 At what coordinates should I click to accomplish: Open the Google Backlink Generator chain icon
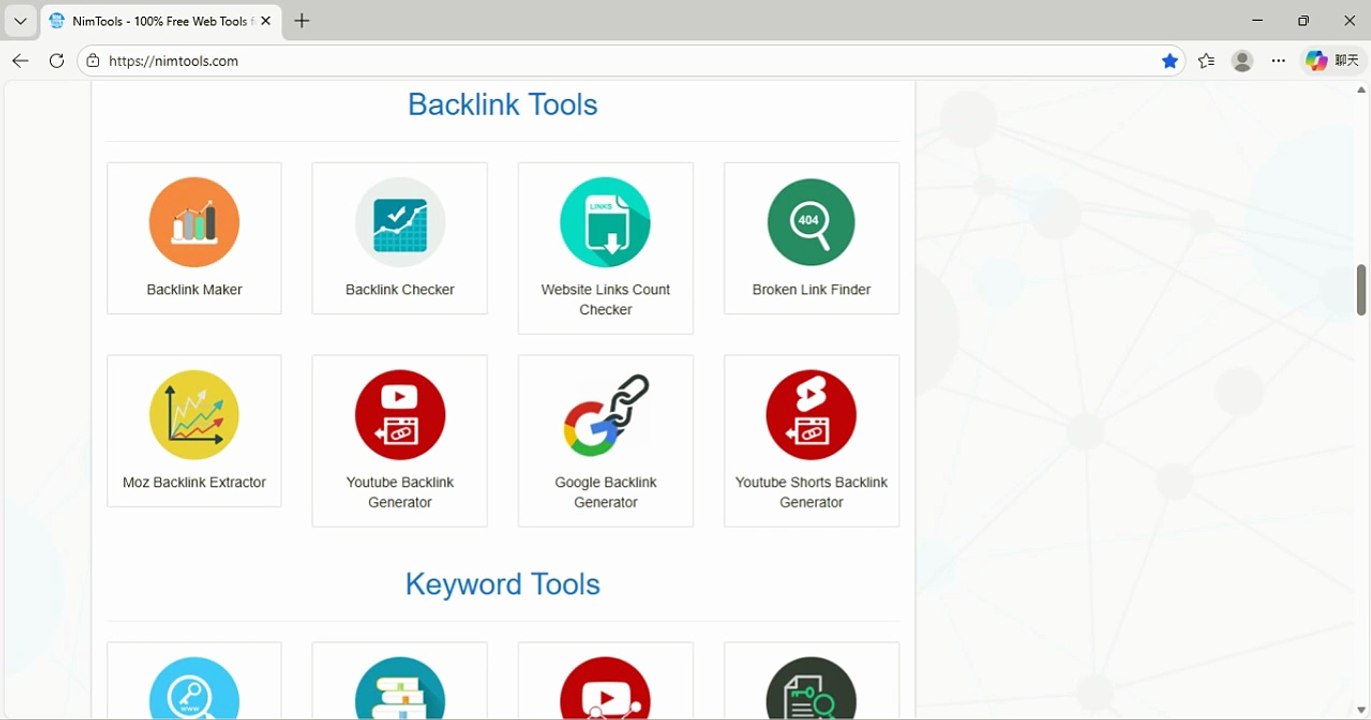605,415
